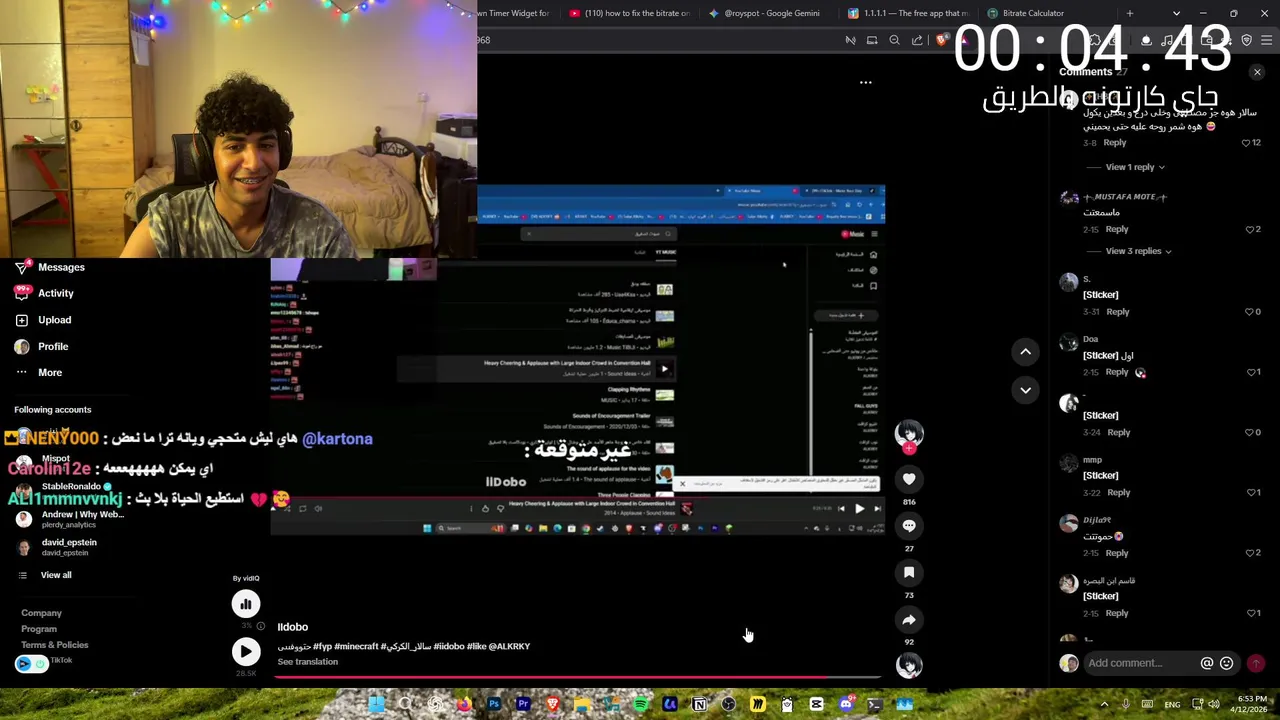Click the red post comment arrow
The width and height of the screenshot is (1280, 720).
click(1256, 663)
